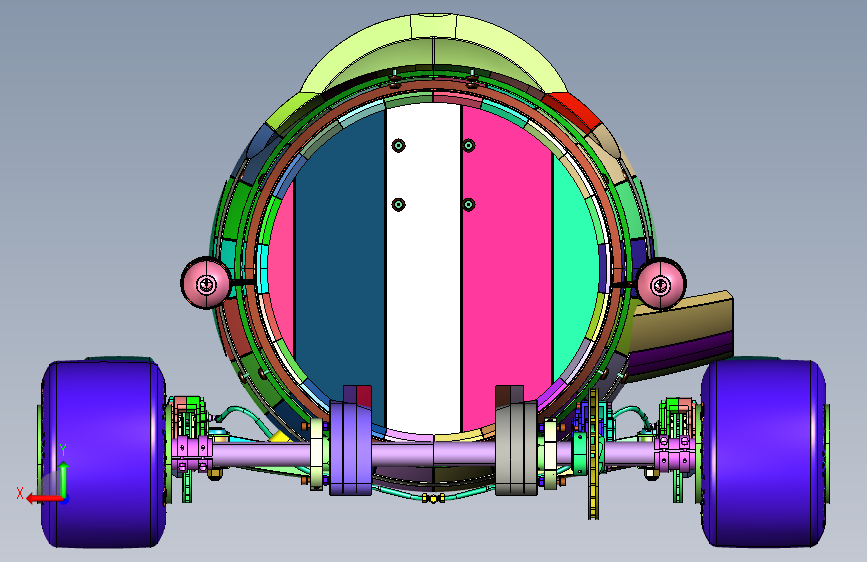Select the green Y axis arrow of triad
The image size is (867, 562).
pyautogui.click(x=64, y=479)
